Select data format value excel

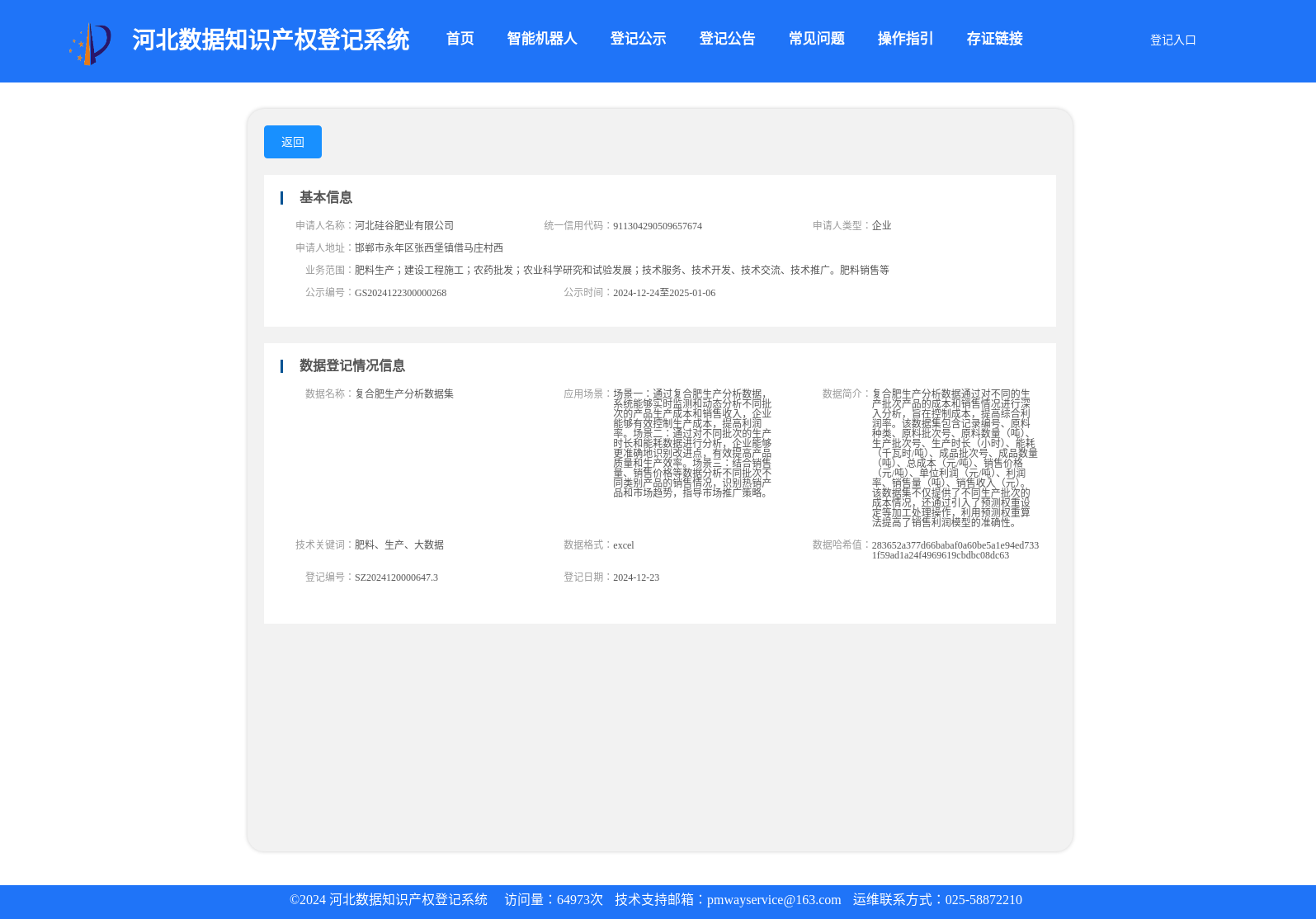tap(624, 545)
